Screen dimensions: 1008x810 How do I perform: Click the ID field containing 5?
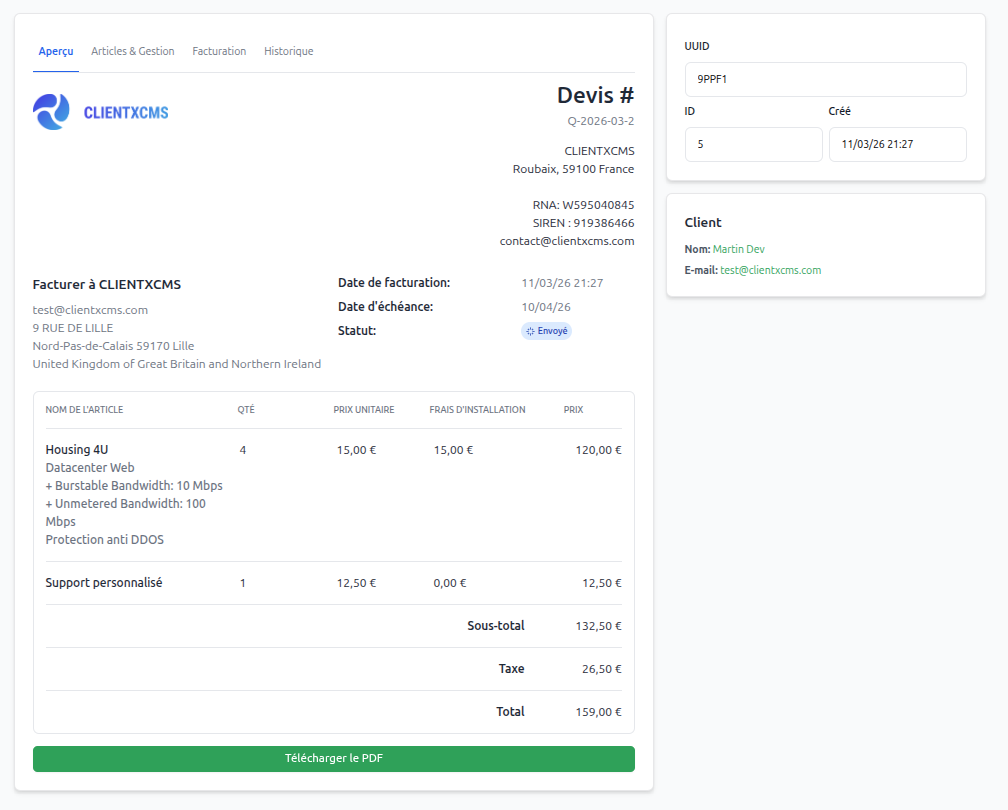click(753, 144)
